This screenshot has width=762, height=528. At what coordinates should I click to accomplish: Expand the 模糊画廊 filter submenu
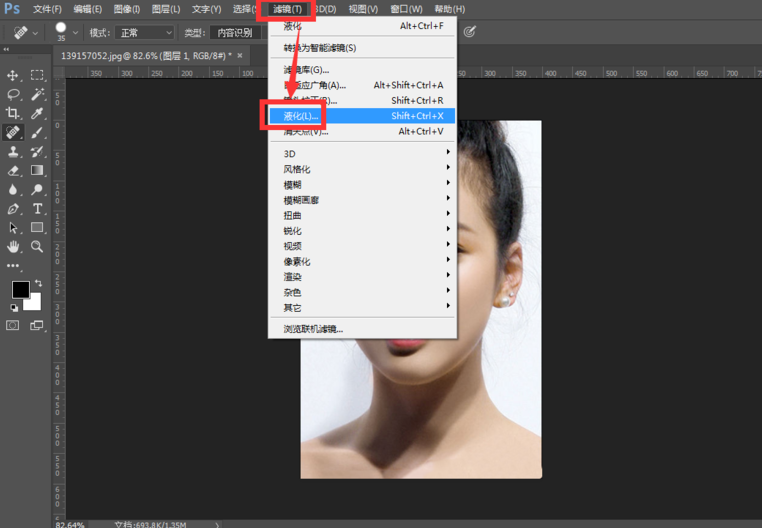tap(362, 200)
